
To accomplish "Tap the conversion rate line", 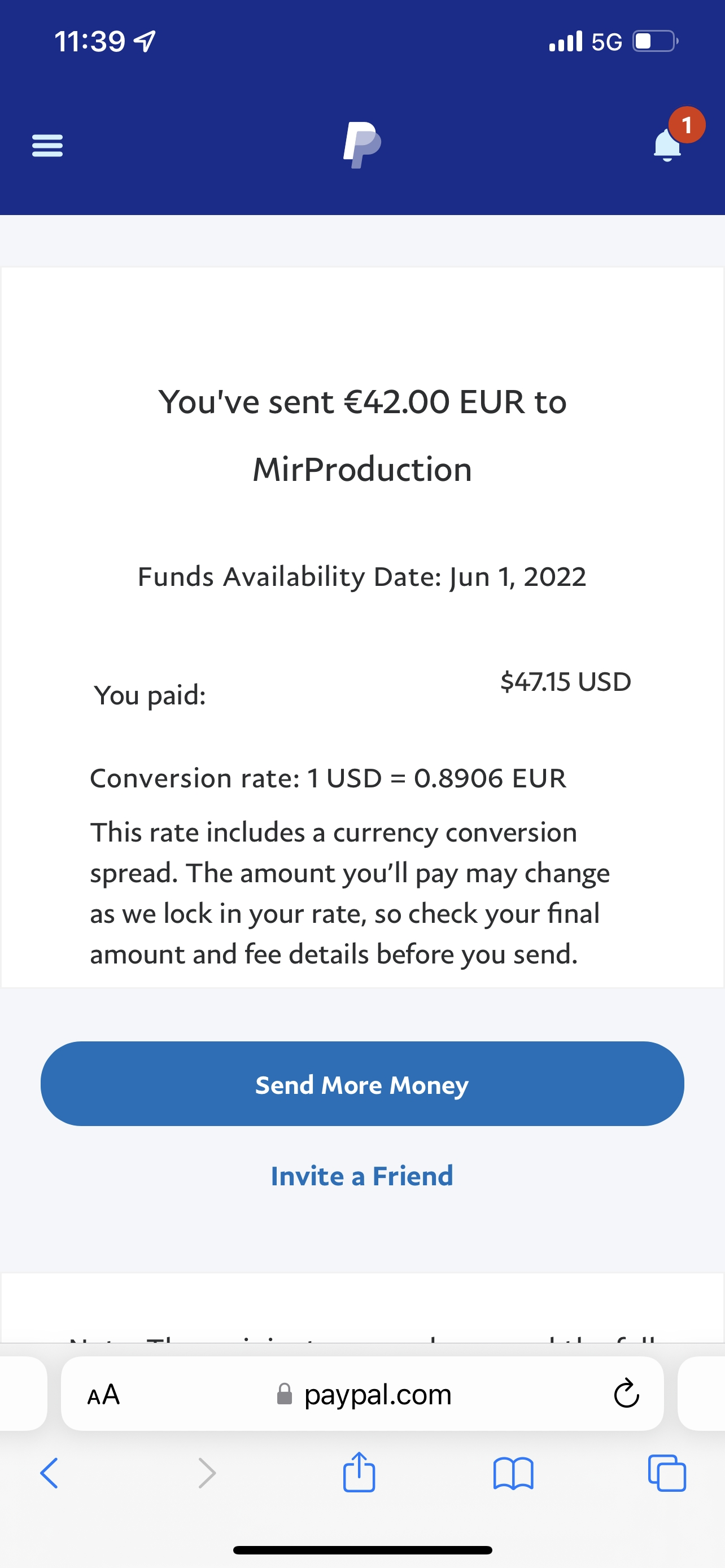I will pyautogui.click(x=328, y=778).
